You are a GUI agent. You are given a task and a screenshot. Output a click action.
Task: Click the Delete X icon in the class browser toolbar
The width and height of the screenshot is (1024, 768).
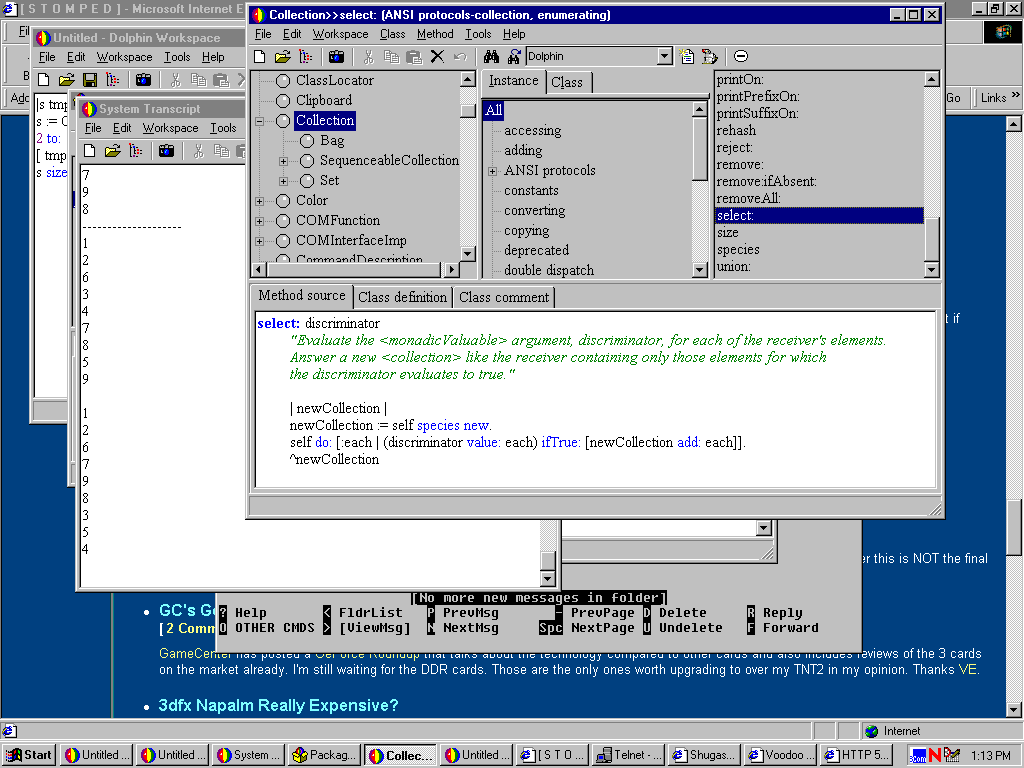pyautogui.click(x=437, y=57)
